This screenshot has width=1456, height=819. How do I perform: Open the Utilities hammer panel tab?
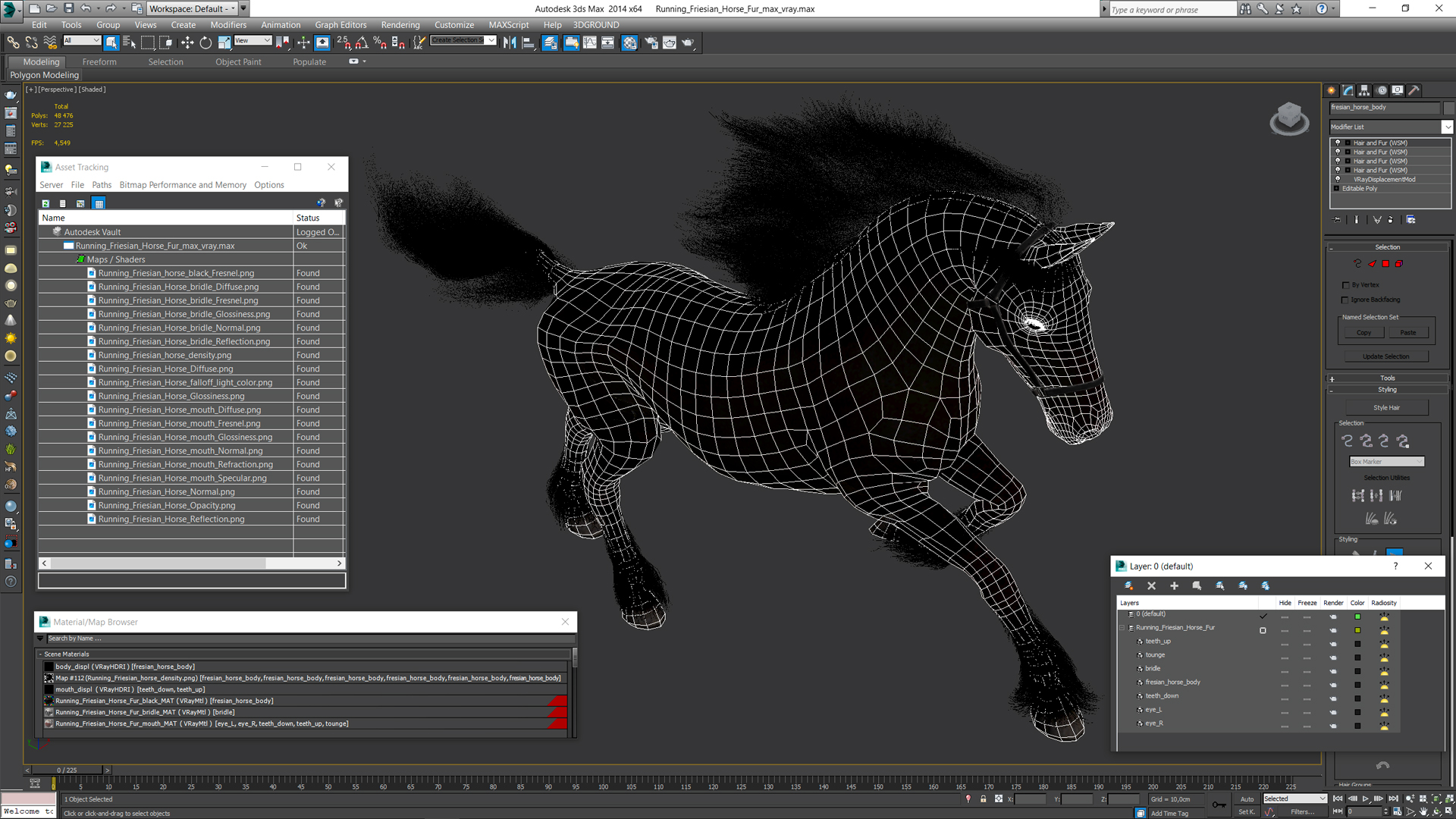1414,90
